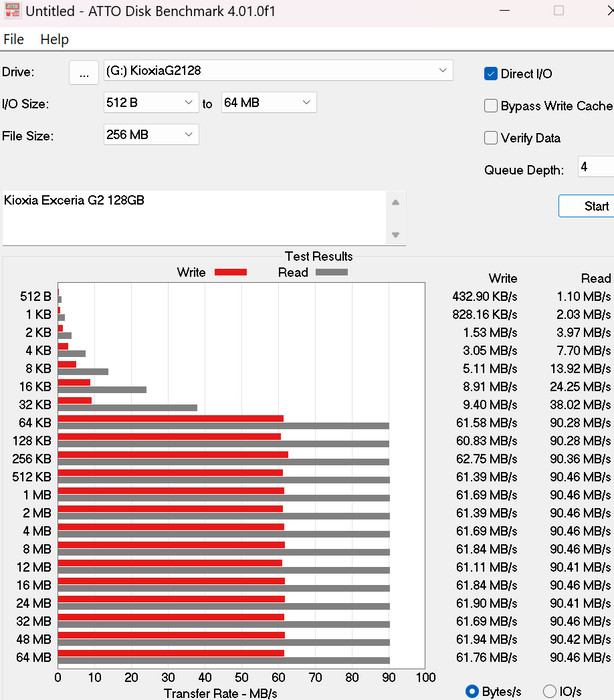The image size is (614, 700).
Task: Open the I/O Size start dropdown (512 B)
Action: coord(151,103)
